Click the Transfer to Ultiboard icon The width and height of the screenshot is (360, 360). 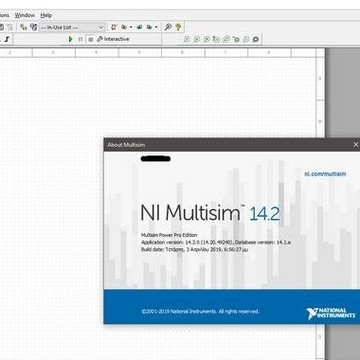[x=124, y=27]
